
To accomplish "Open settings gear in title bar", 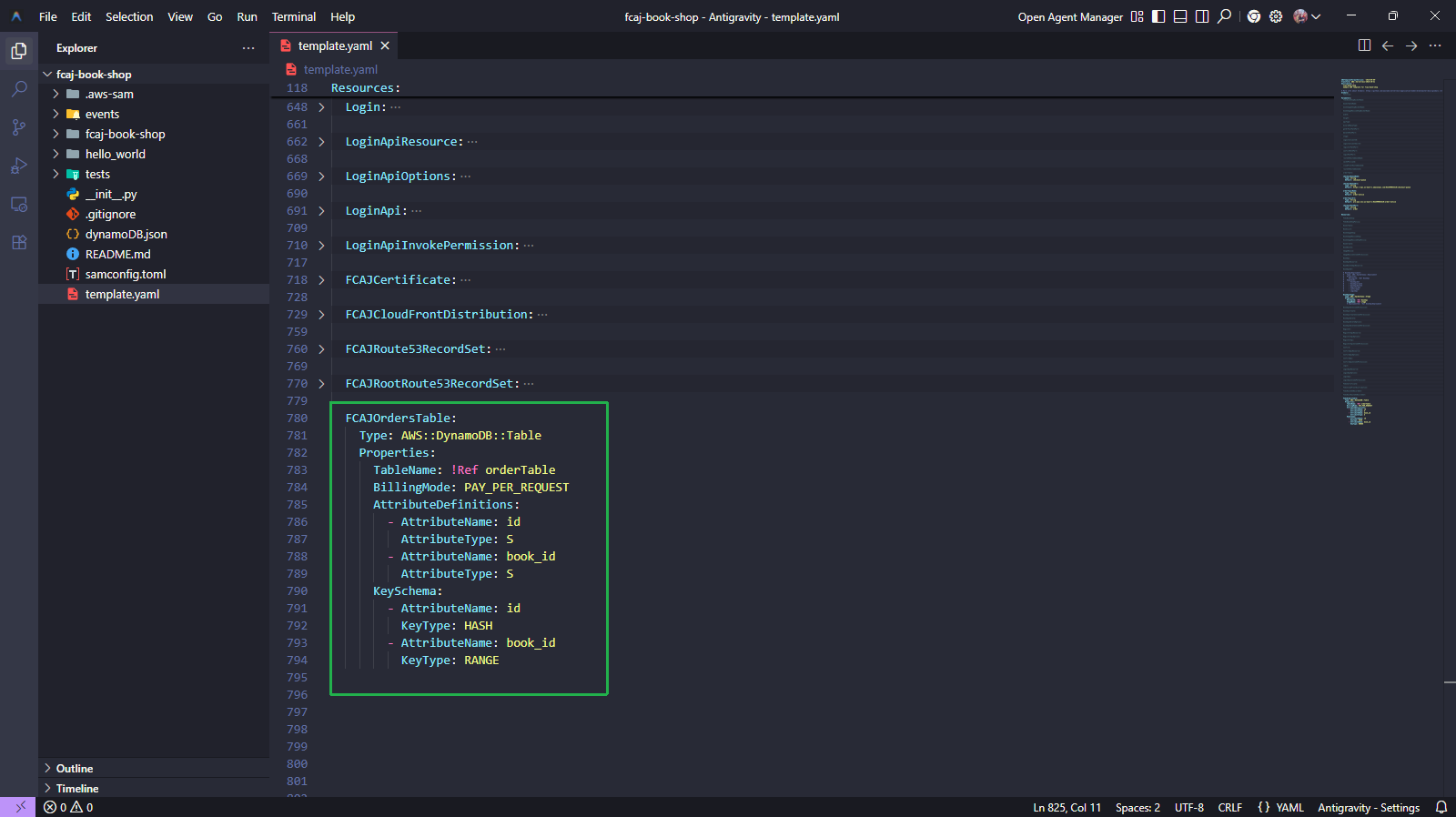I will (1276, 16).
